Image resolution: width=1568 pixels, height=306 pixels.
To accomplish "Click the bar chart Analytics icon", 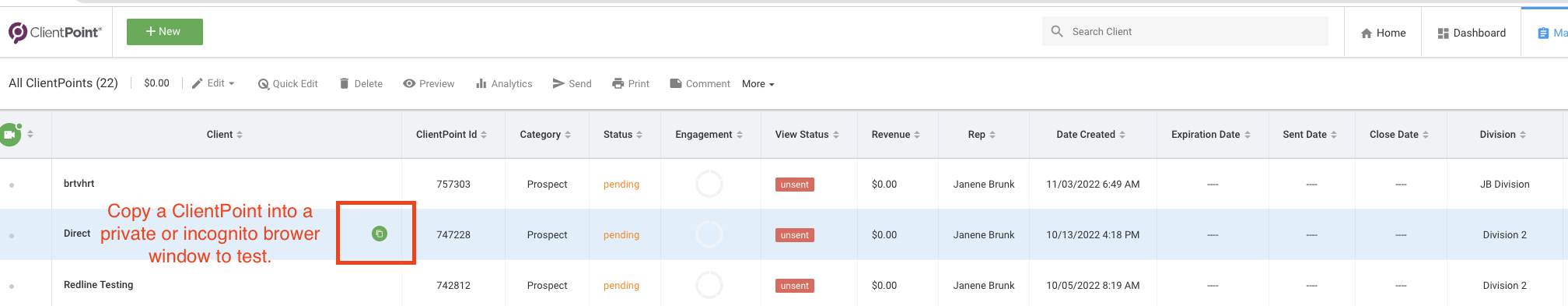I will 481,83.
